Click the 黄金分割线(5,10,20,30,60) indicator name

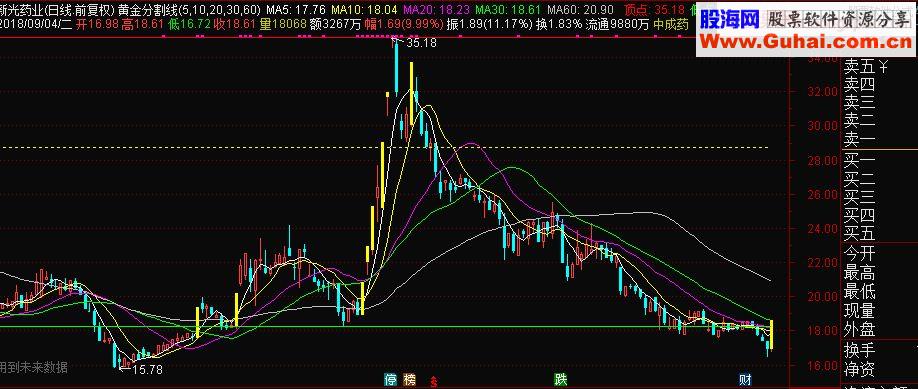point(190,9)
